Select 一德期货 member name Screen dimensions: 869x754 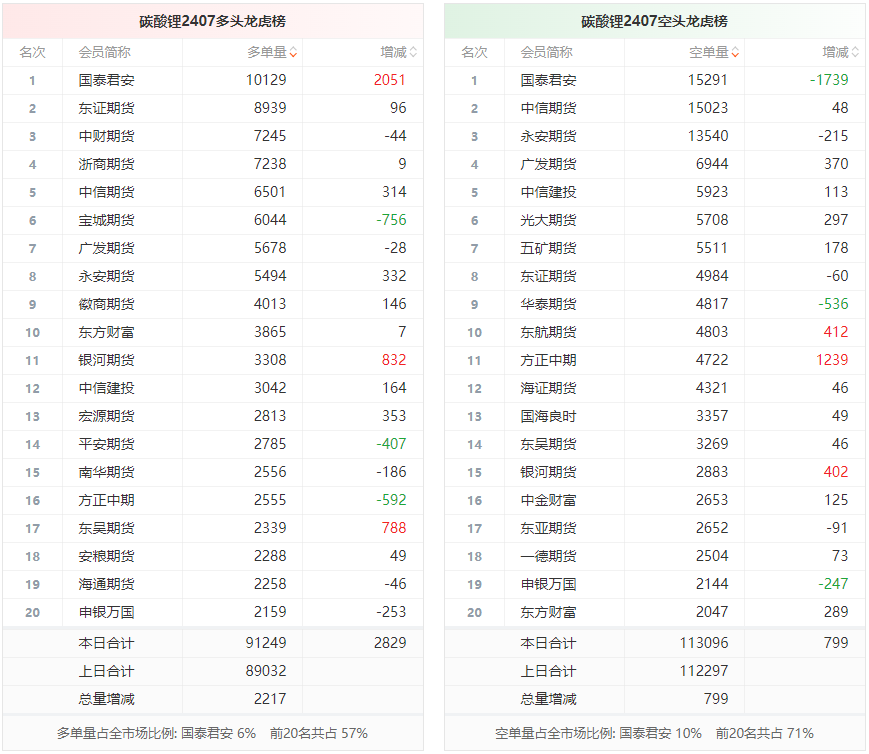pyautogui.click(x=548, y=556)
